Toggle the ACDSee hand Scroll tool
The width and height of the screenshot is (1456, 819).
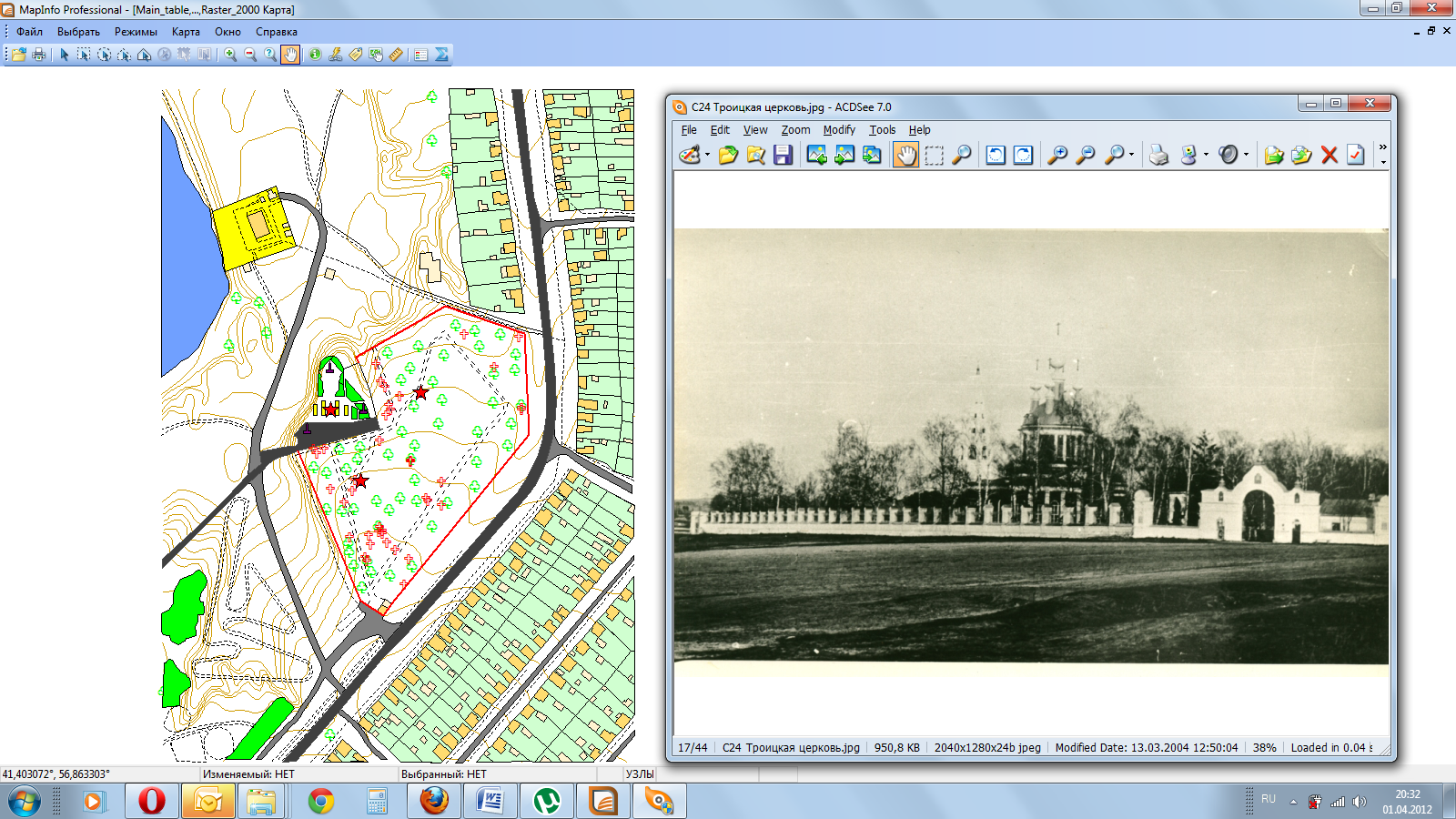click(x=905, y=155)
